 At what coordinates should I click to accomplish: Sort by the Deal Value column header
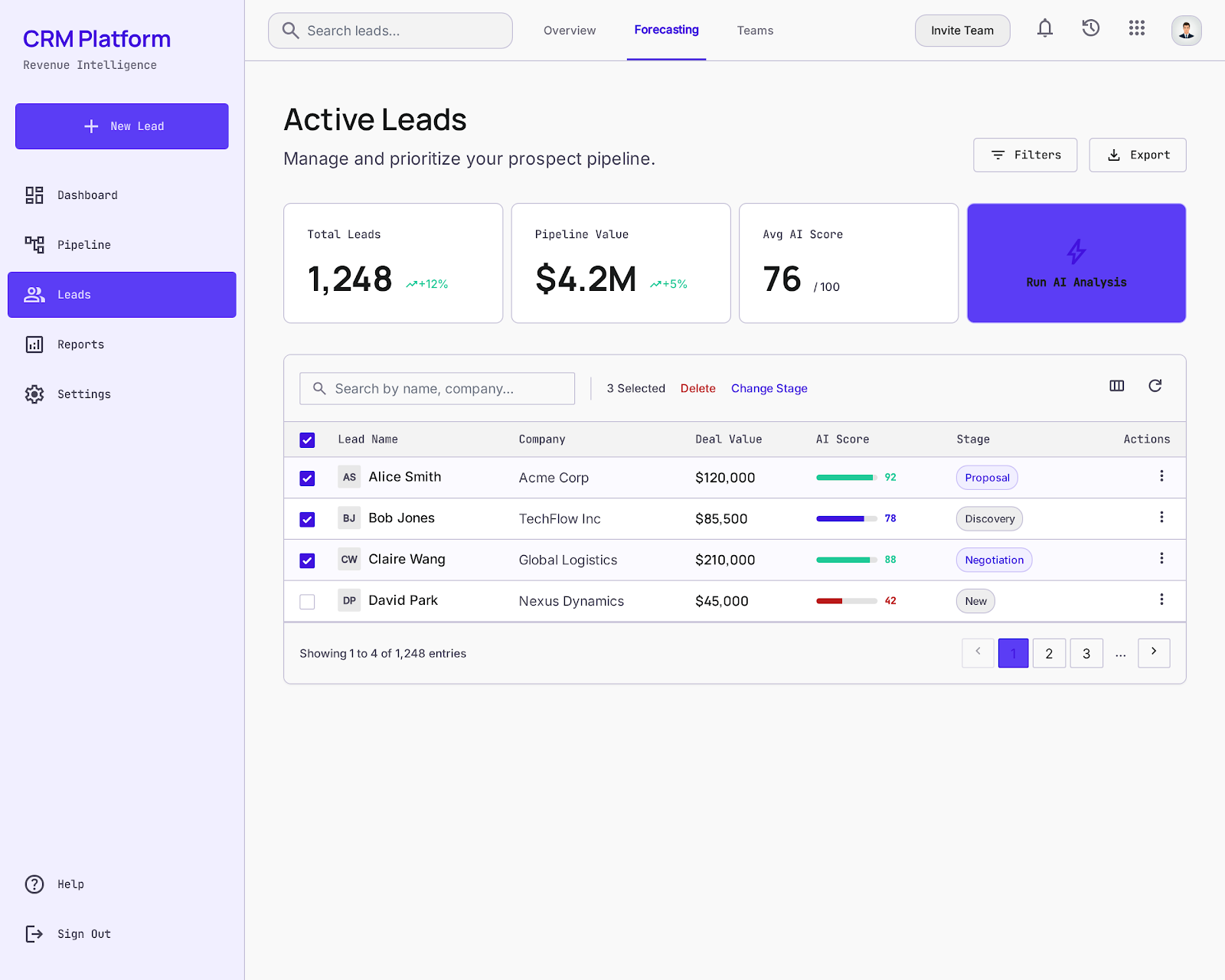click(x=728, y=439)
